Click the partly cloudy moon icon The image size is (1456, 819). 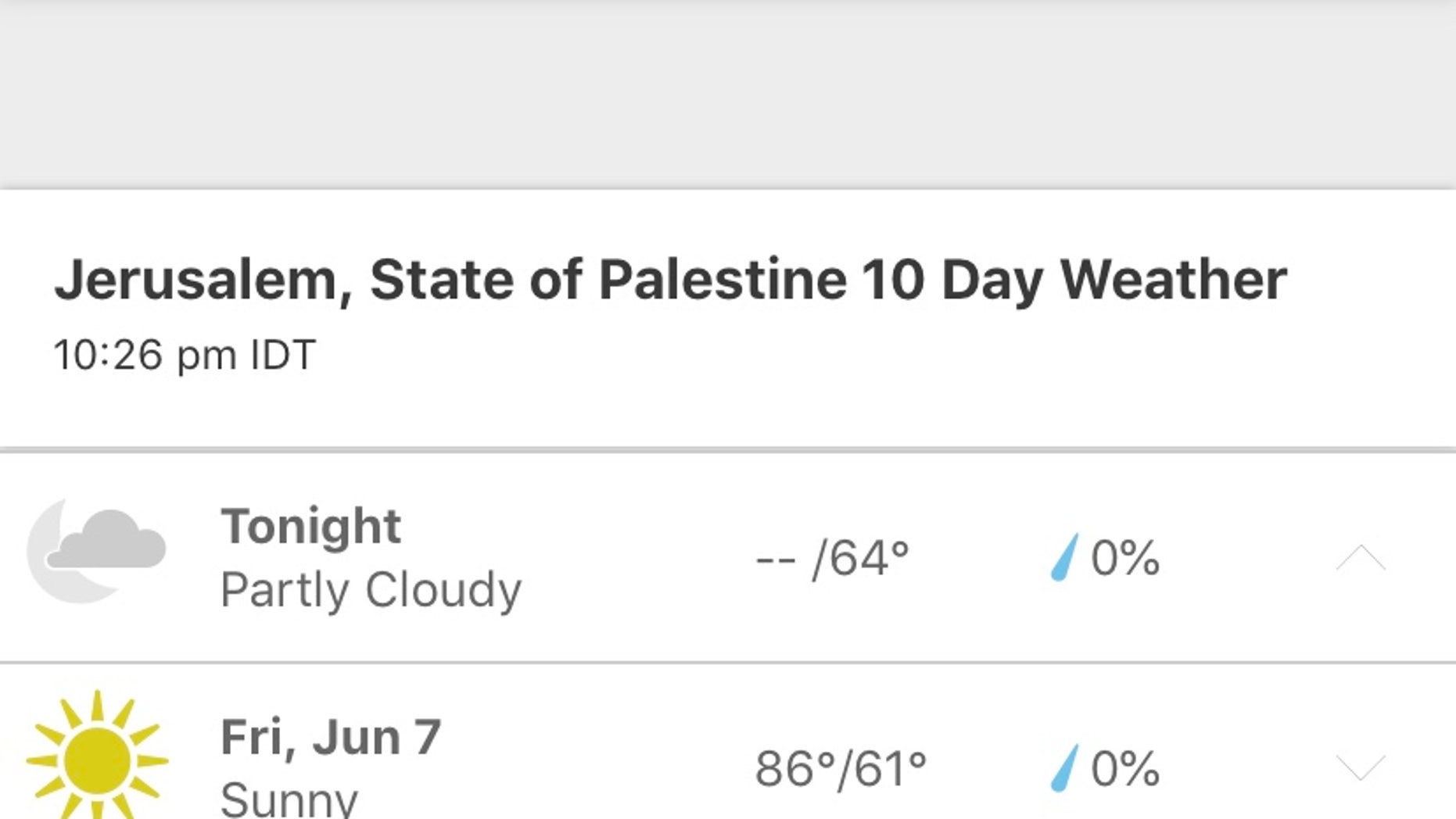pos(96,551)
